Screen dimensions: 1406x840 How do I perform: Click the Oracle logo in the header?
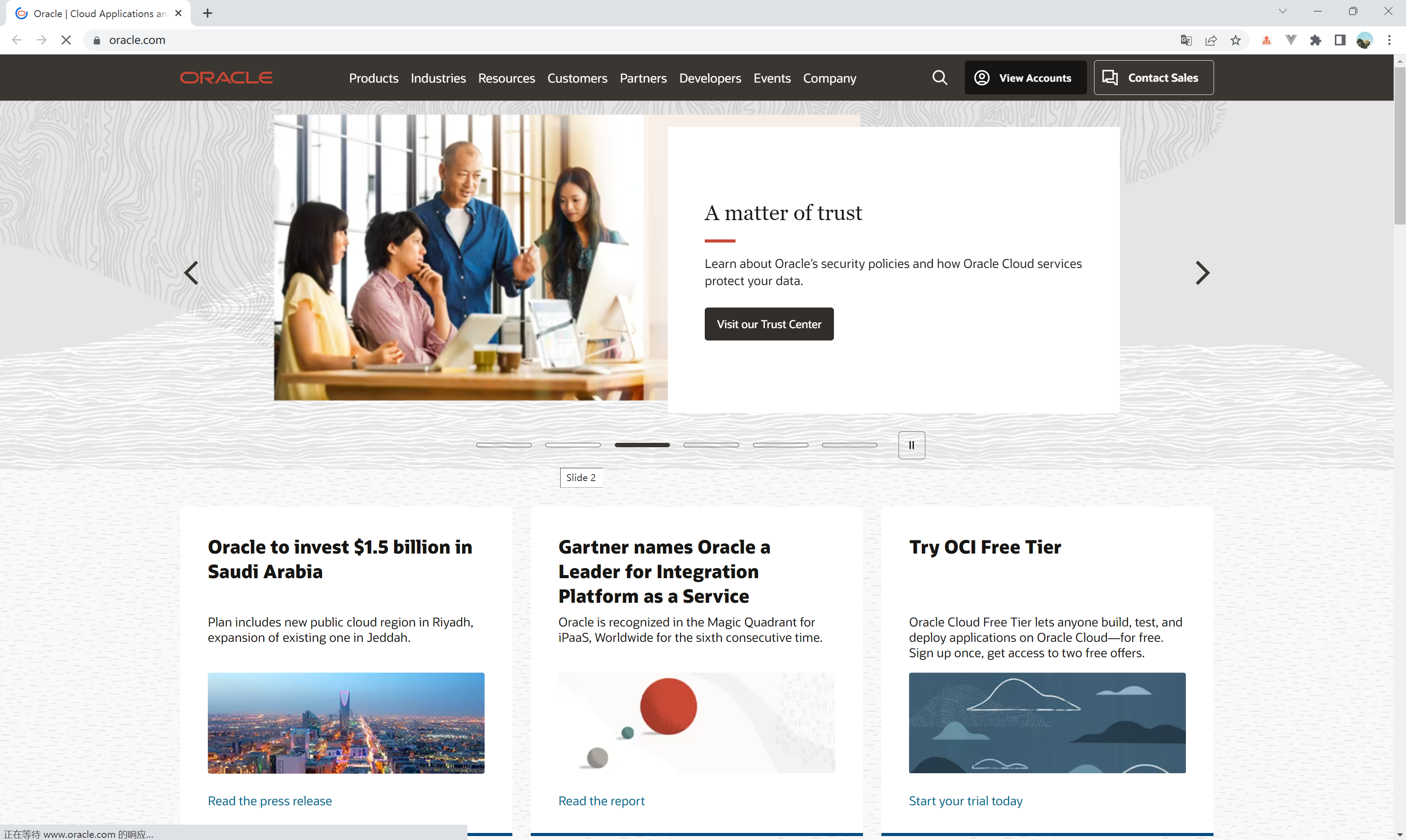pos(226,78)
